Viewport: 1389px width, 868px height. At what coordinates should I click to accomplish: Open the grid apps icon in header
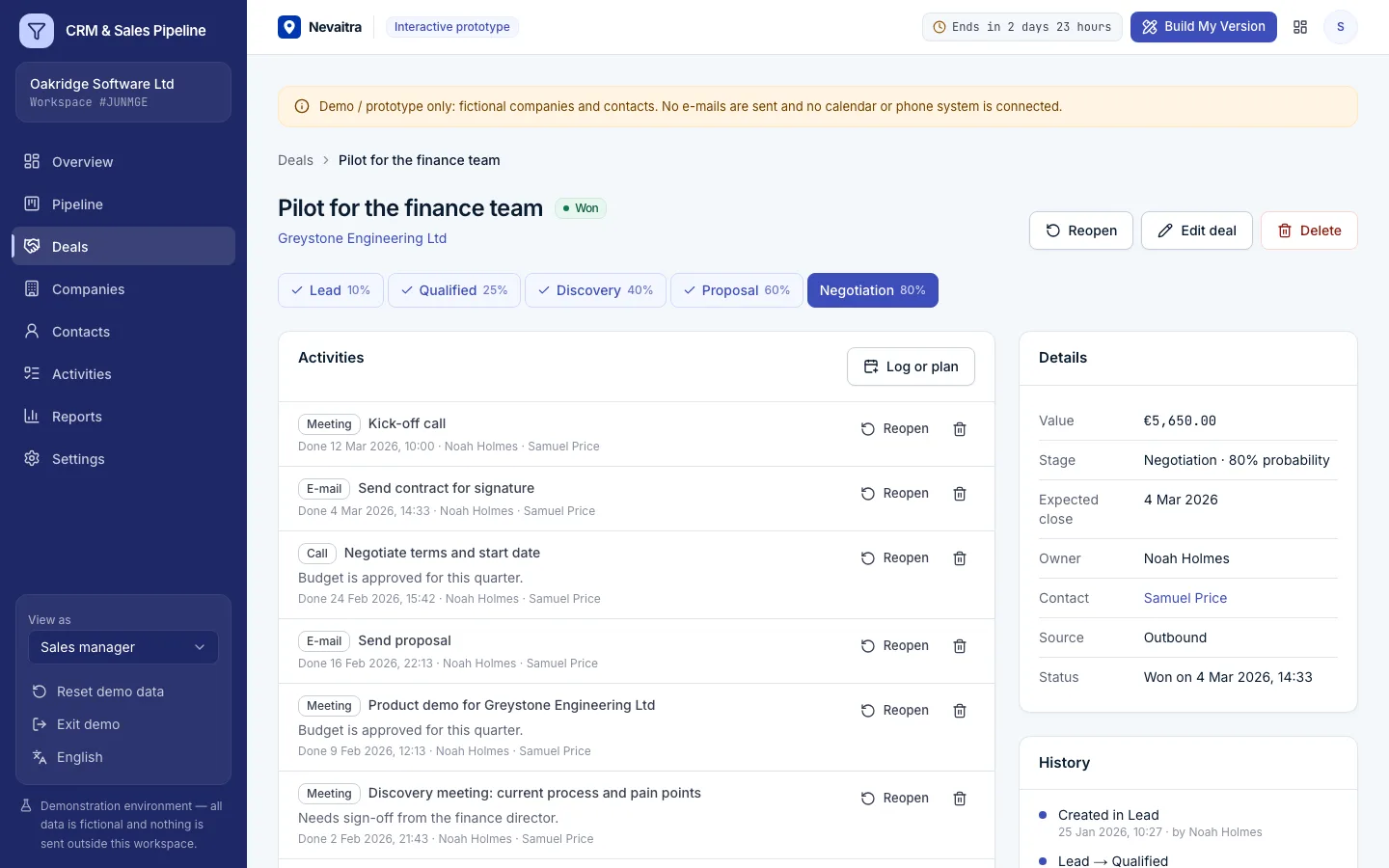point(1300,27)
